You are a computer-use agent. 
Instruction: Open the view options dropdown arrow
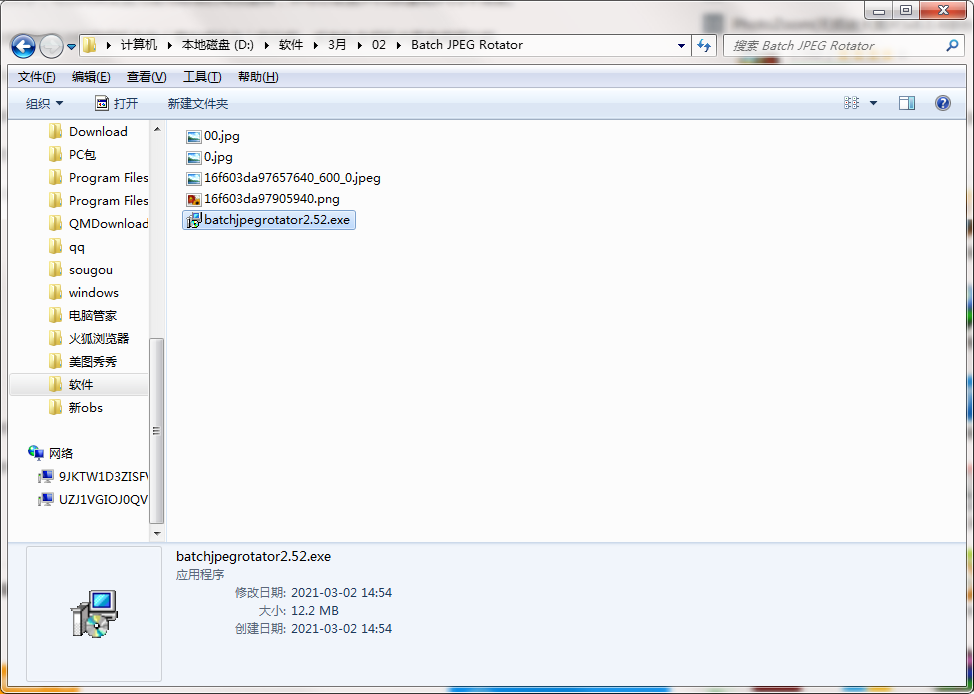coord(873,104)
